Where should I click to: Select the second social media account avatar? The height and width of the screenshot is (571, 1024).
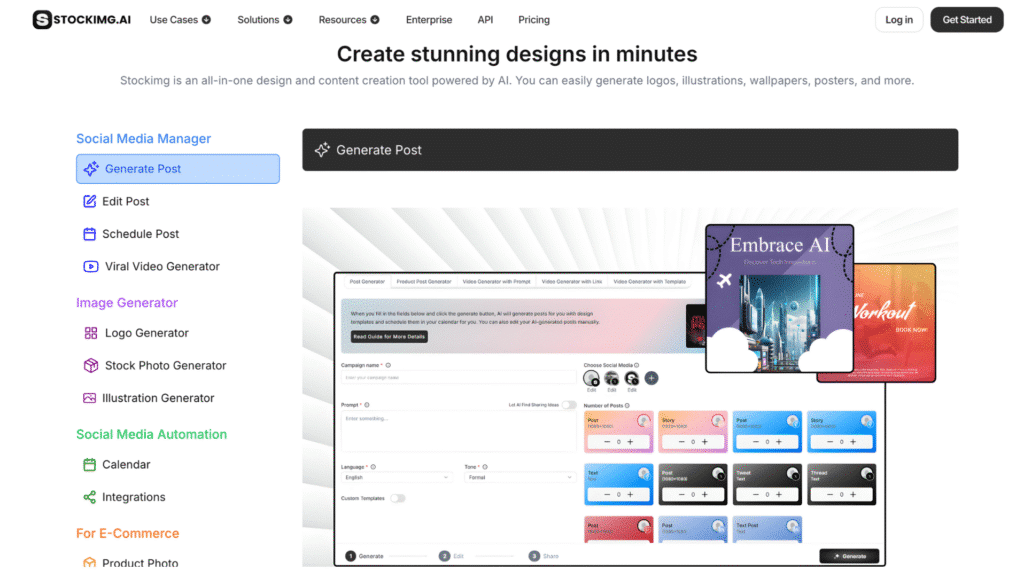click(611, 378)
